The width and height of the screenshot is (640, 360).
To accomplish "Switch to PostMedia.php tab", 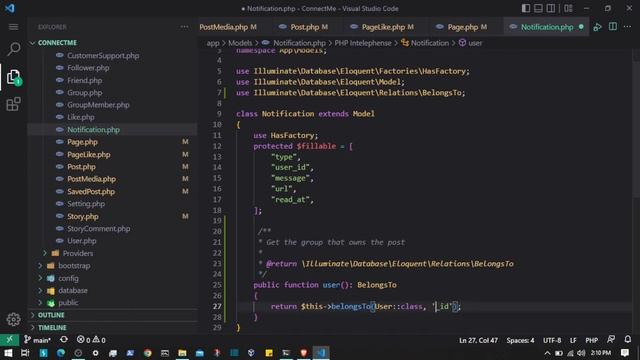I will [x=228, y=27].
